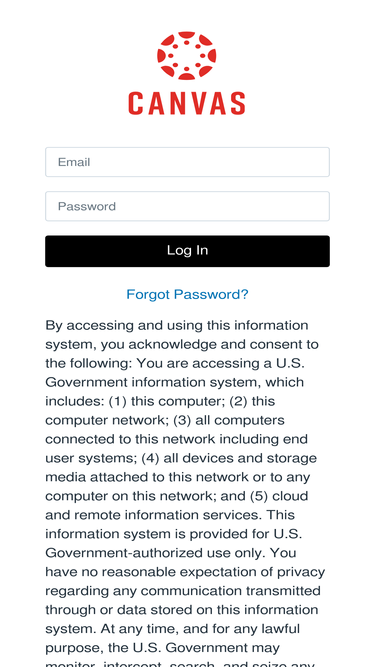
Task: Focus the Email input field
Action: 188,162
